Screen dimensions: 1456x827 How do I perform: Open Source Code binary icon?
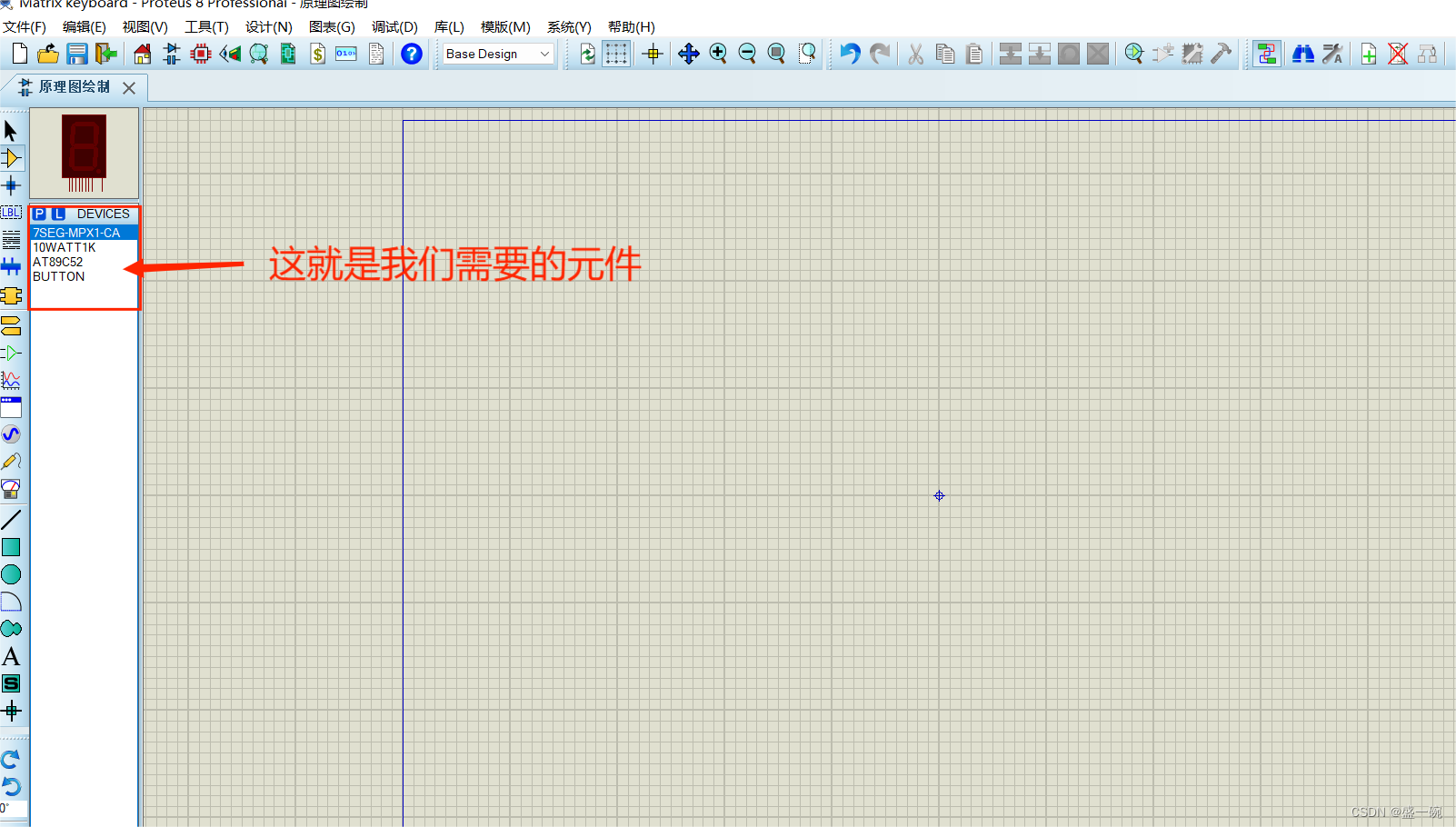point(346,54)
